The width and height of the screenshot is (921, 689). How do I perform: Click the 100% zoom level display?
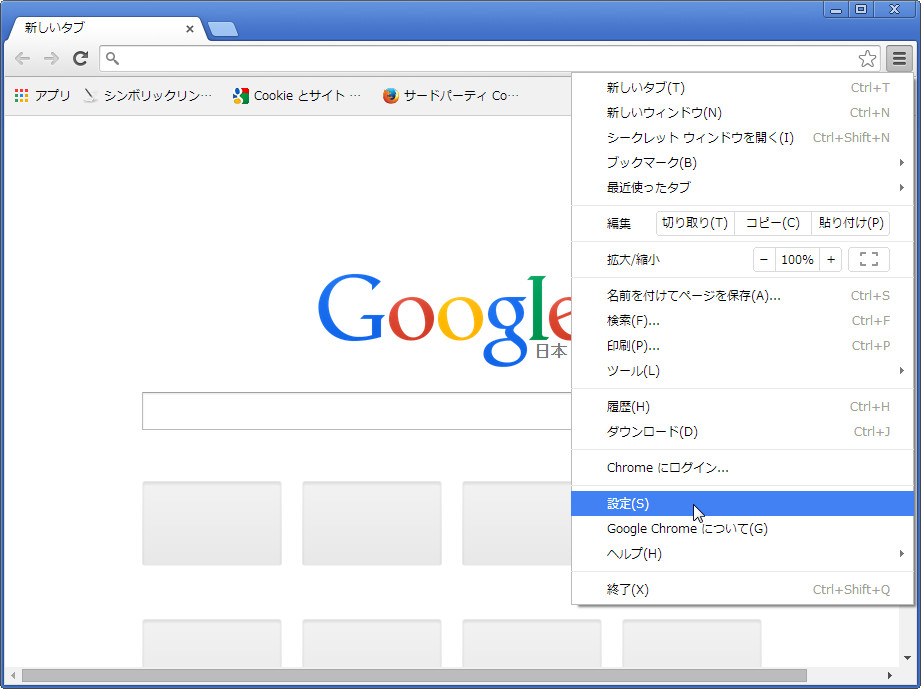[797, 259]
